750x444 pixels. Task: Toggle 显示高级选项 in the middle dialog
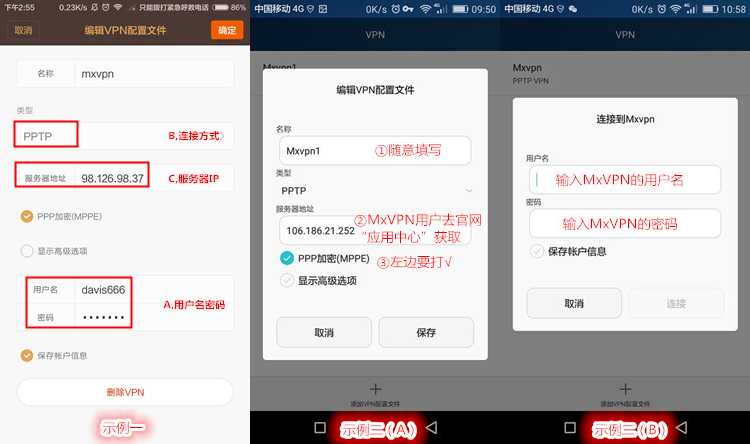(287, 280)
